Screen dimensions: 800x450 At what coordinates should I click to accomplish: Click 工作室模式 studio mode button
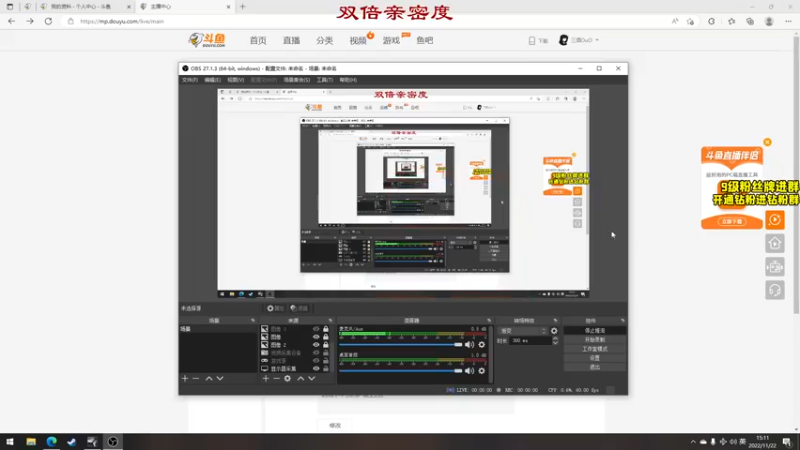594,349
